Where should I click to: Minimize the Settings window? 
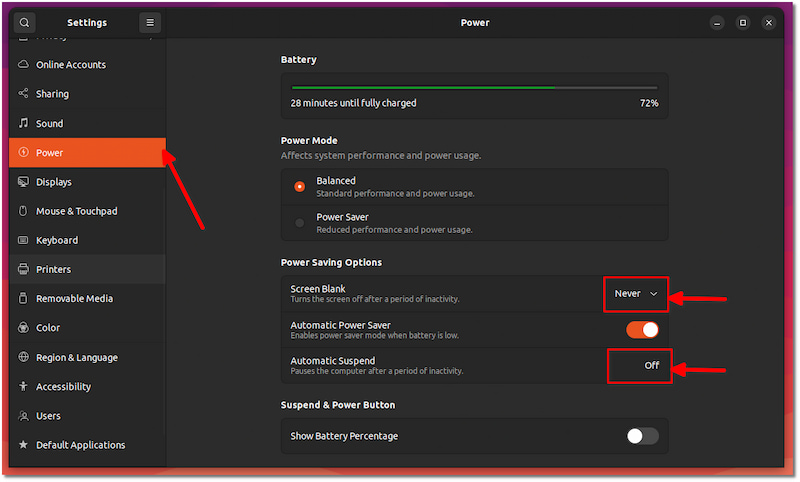pos(717,22)
